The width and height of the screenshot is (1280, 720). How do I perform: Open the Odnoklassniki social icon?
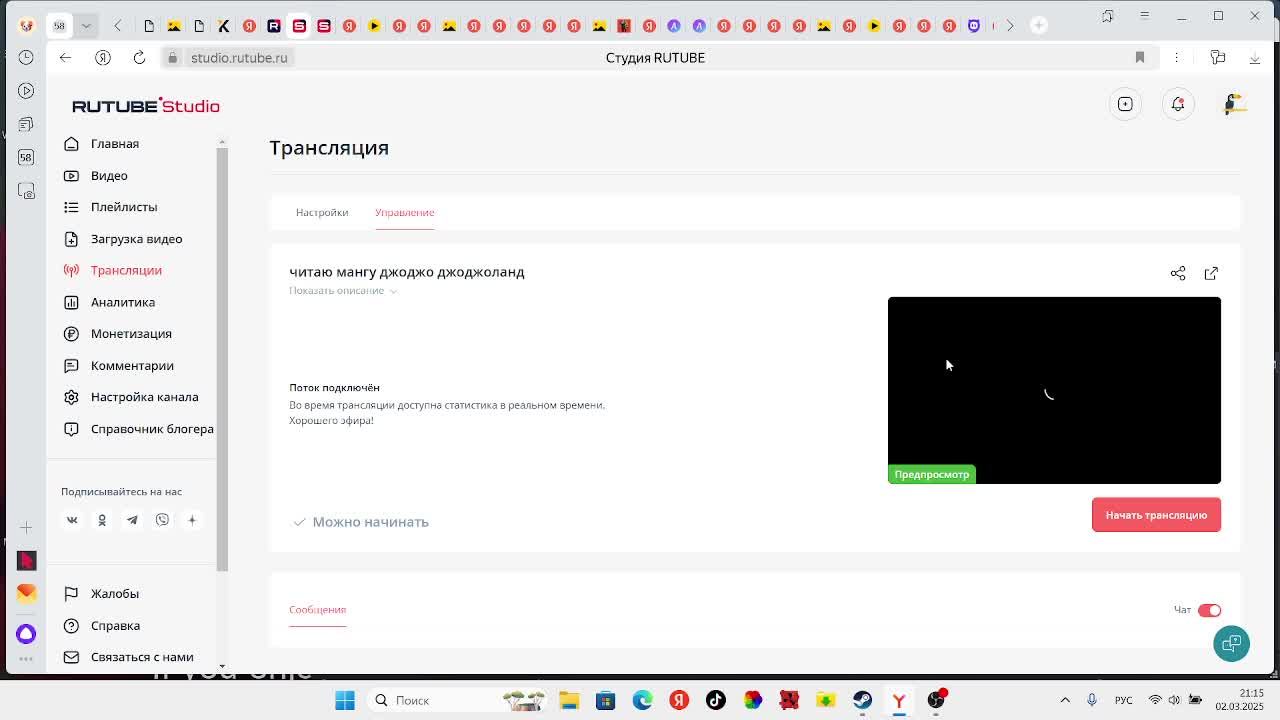pos(102,520)
